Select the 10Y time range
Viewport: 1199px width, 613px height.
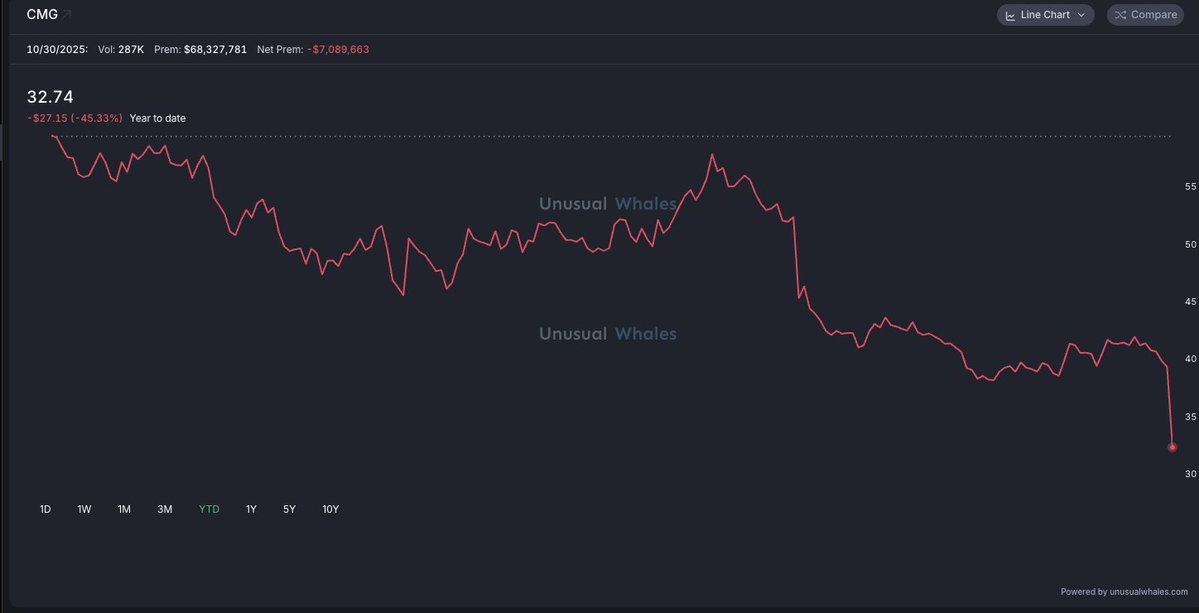coord(330,509)
